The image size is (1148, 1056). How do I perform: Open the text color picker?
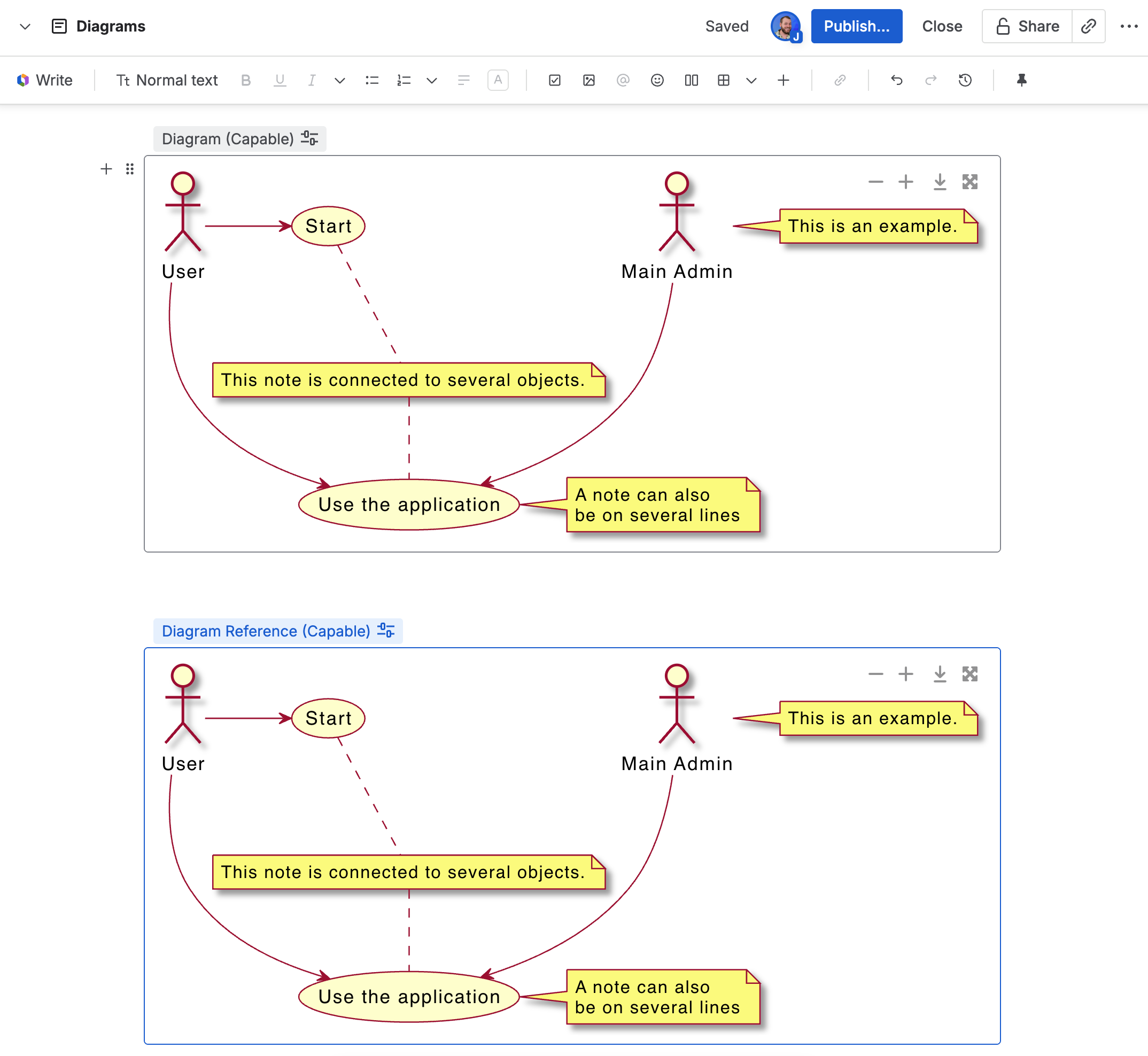tap(498, 81)
